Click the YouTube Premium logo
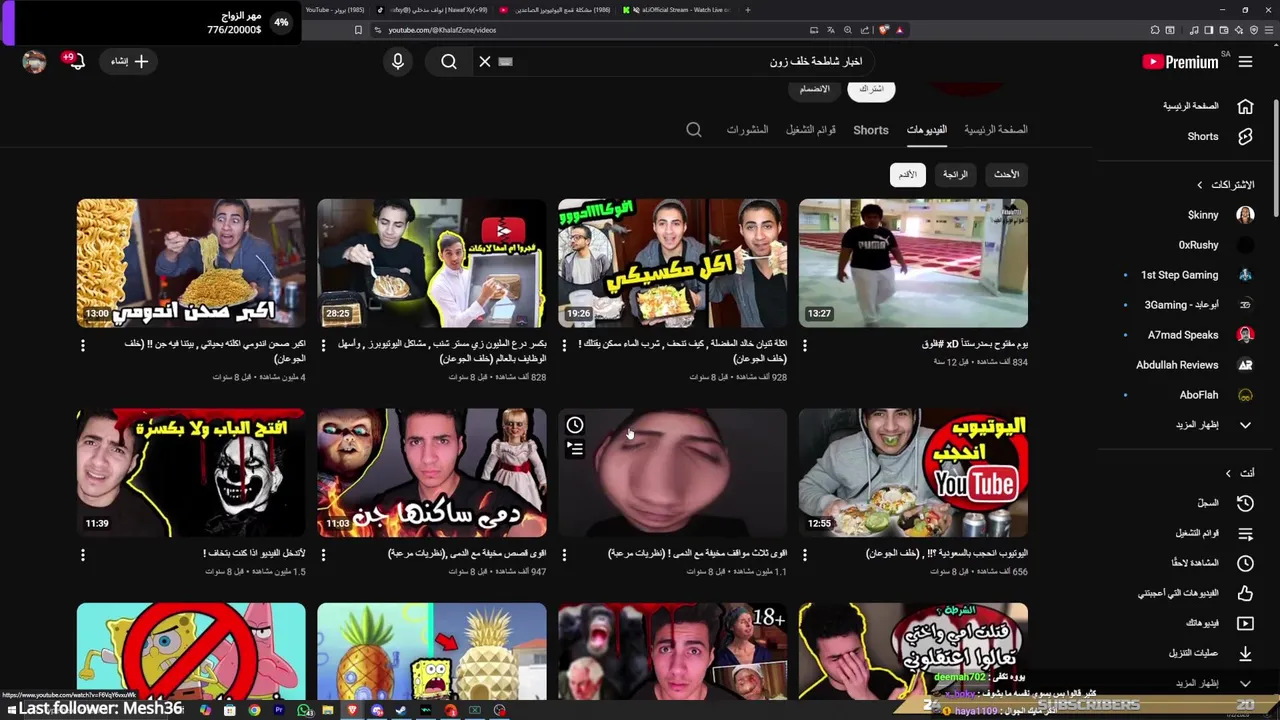The width and height of the screenshot is (1280, 720). (x=1181, y=62)
